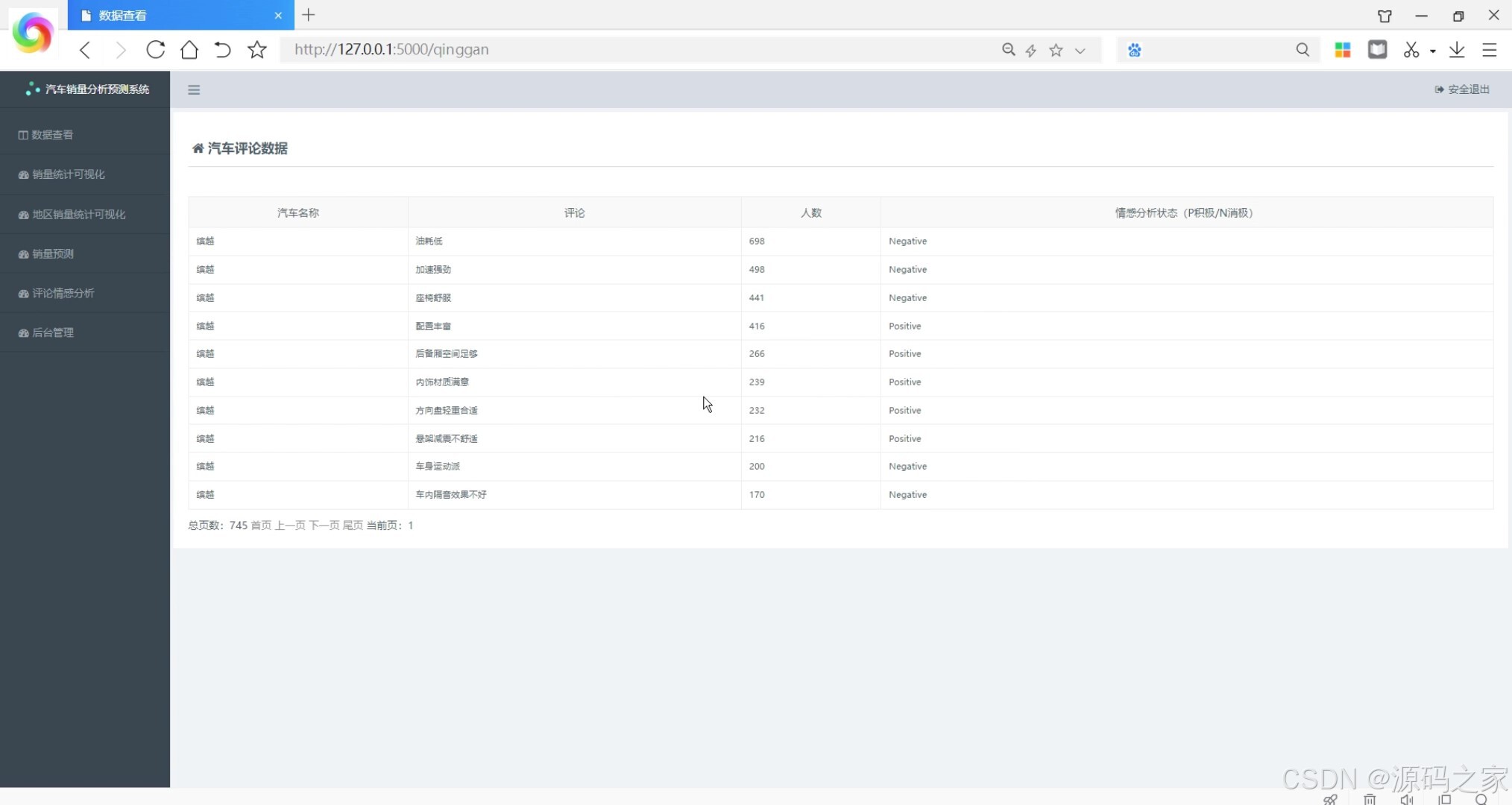Click the undo/restore arrow icon
Image resolution: width=1512 pixels, height=805 pixels.
pyautogui.click(x=223, y=50)
